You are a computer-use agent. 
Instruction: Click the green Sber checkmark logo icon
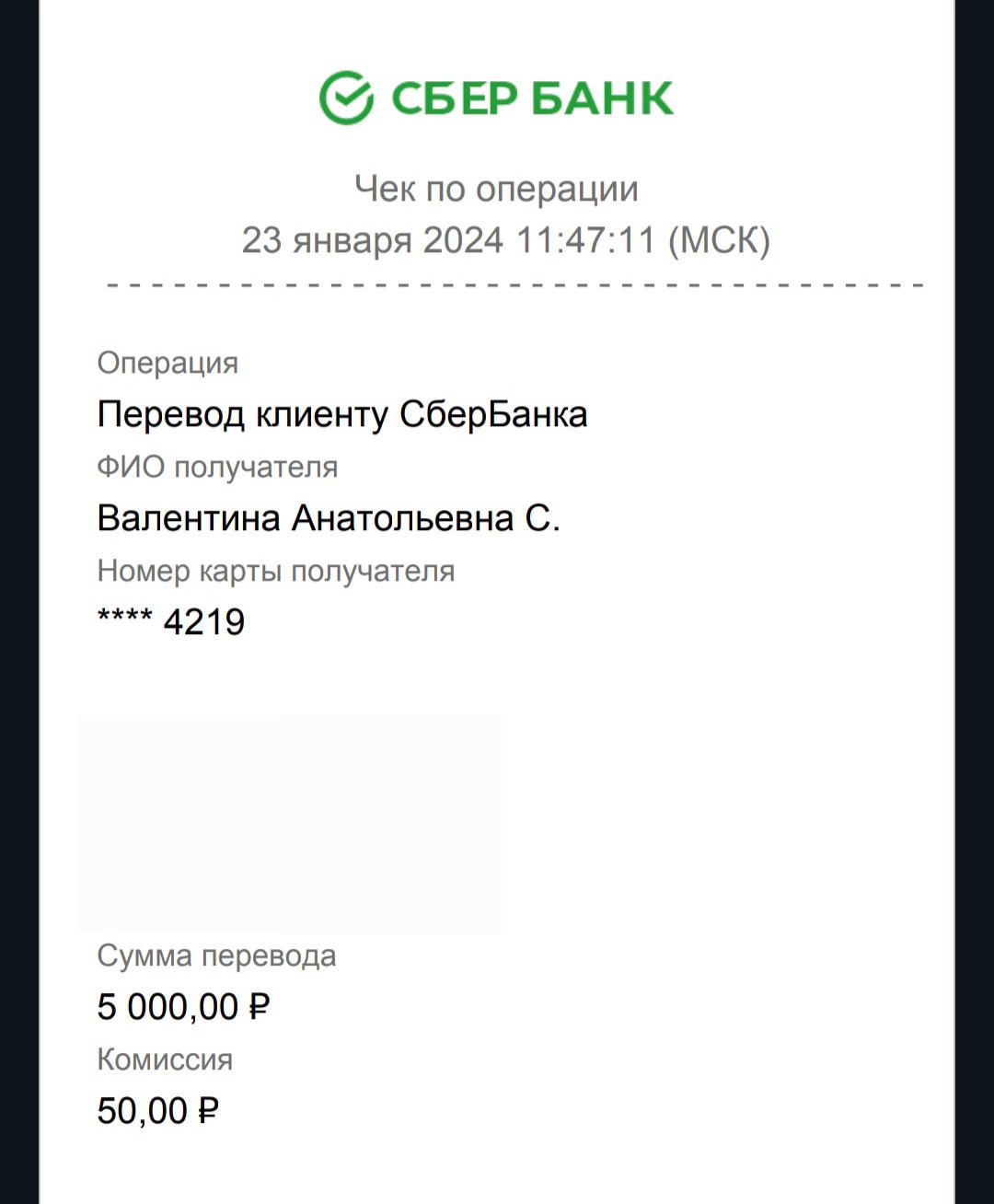pos(346,98)
